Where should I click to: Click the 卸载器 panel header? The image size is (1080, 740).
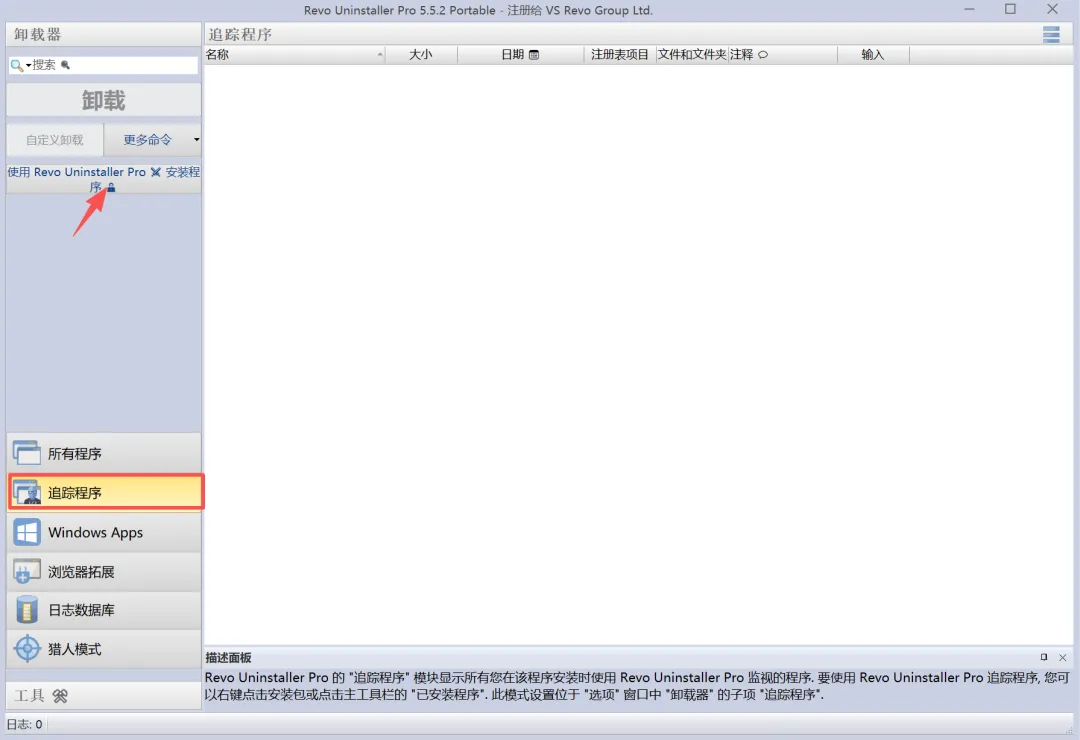pyautogui.click(x=103, y=34)
